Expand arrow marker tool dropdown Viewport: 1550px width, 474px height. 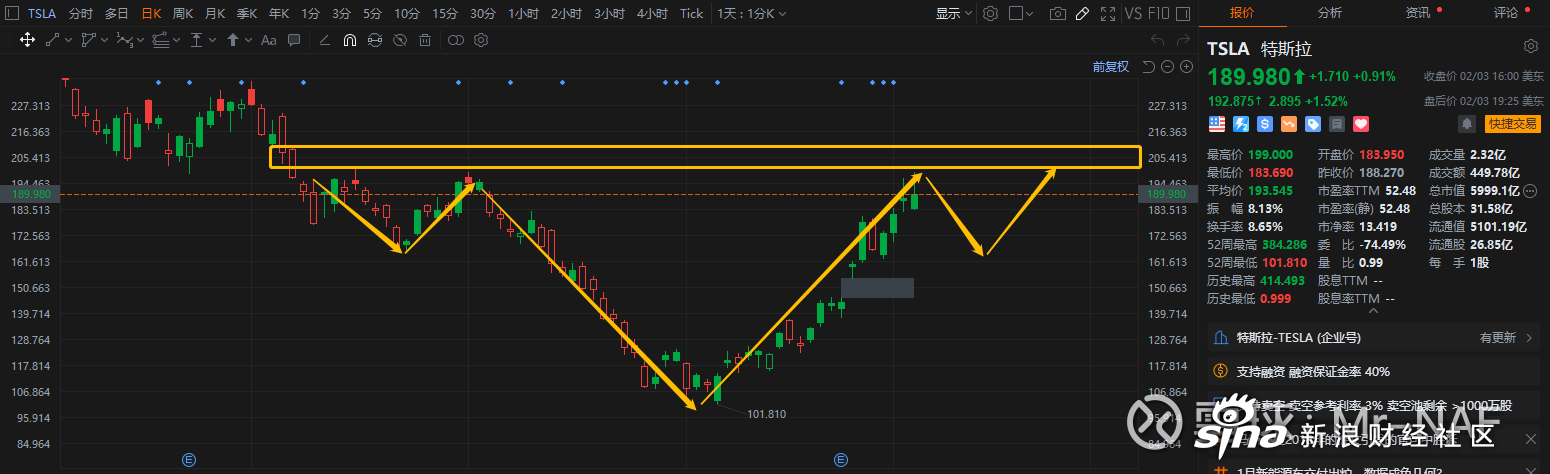(246, 40)
